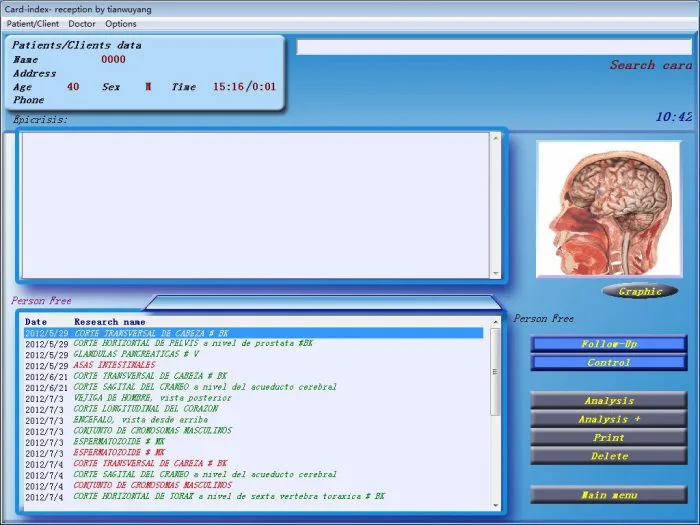
Task: Select GLANDULAS PANCREATICAS # V row
Action: tap(254, 354)
